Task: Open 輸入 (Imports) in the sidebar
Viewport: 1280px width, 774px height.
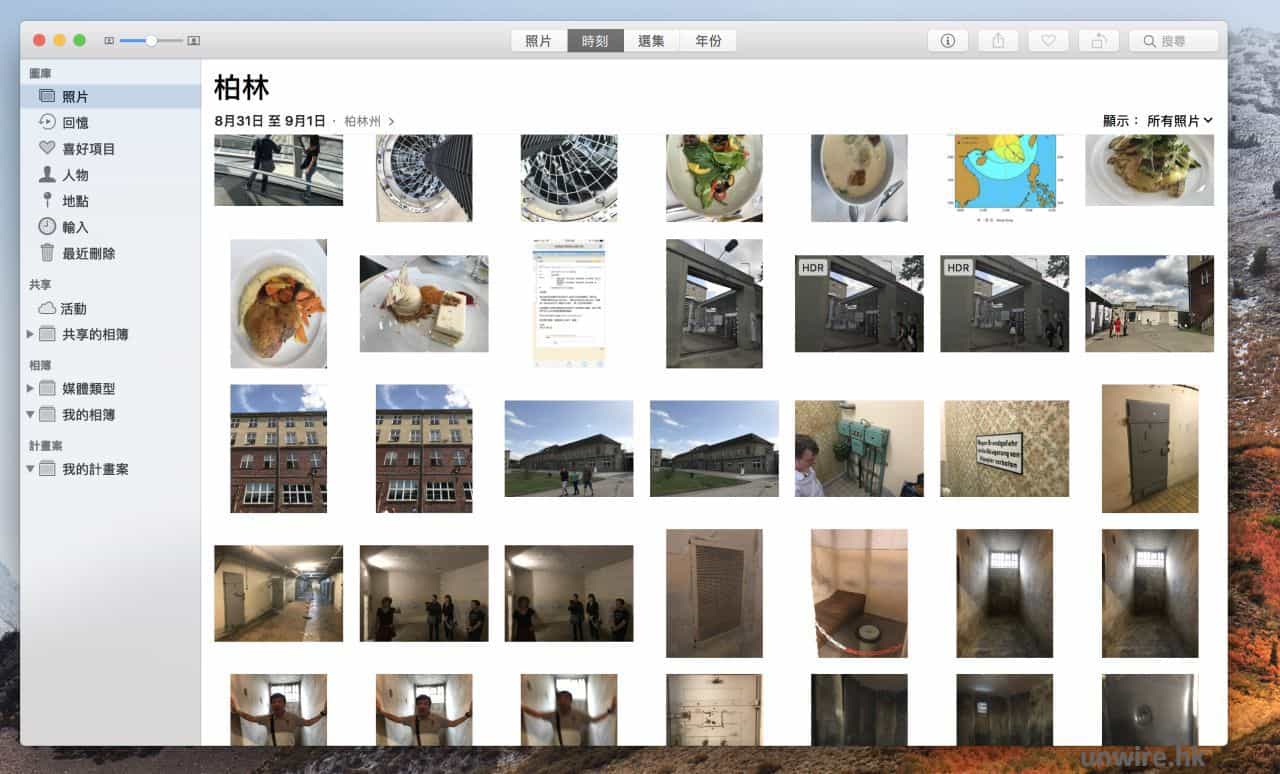Action: (75, 227)
